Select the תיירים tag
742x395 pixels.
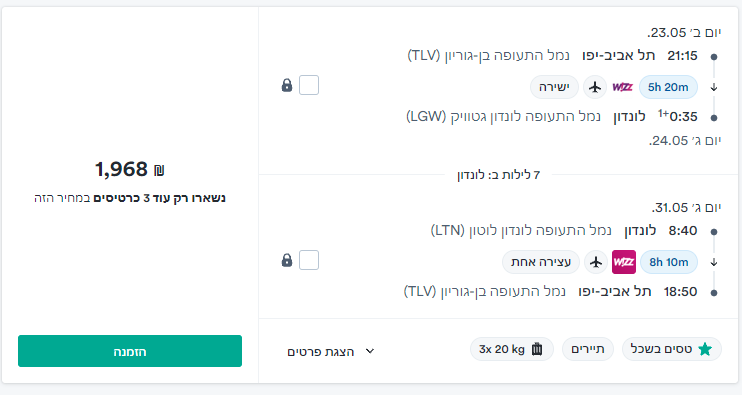588,349
